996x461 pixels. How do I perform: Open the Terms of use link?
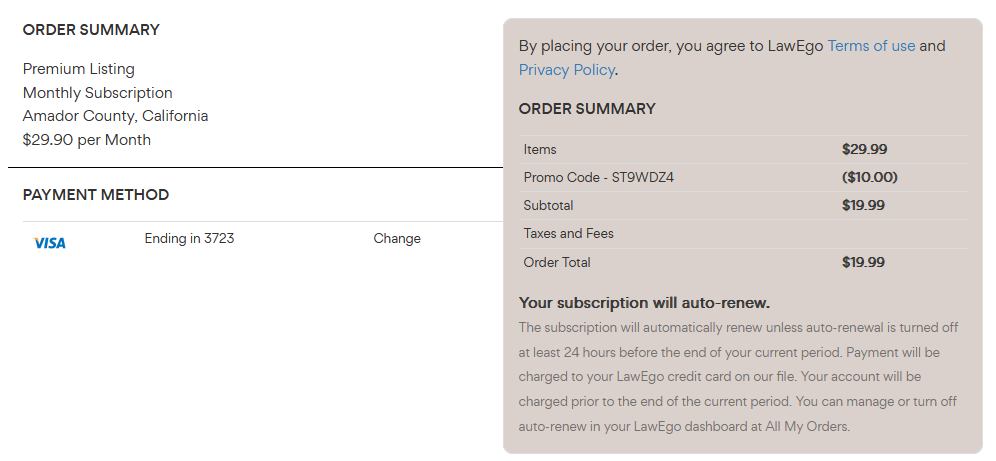point(871,46)
